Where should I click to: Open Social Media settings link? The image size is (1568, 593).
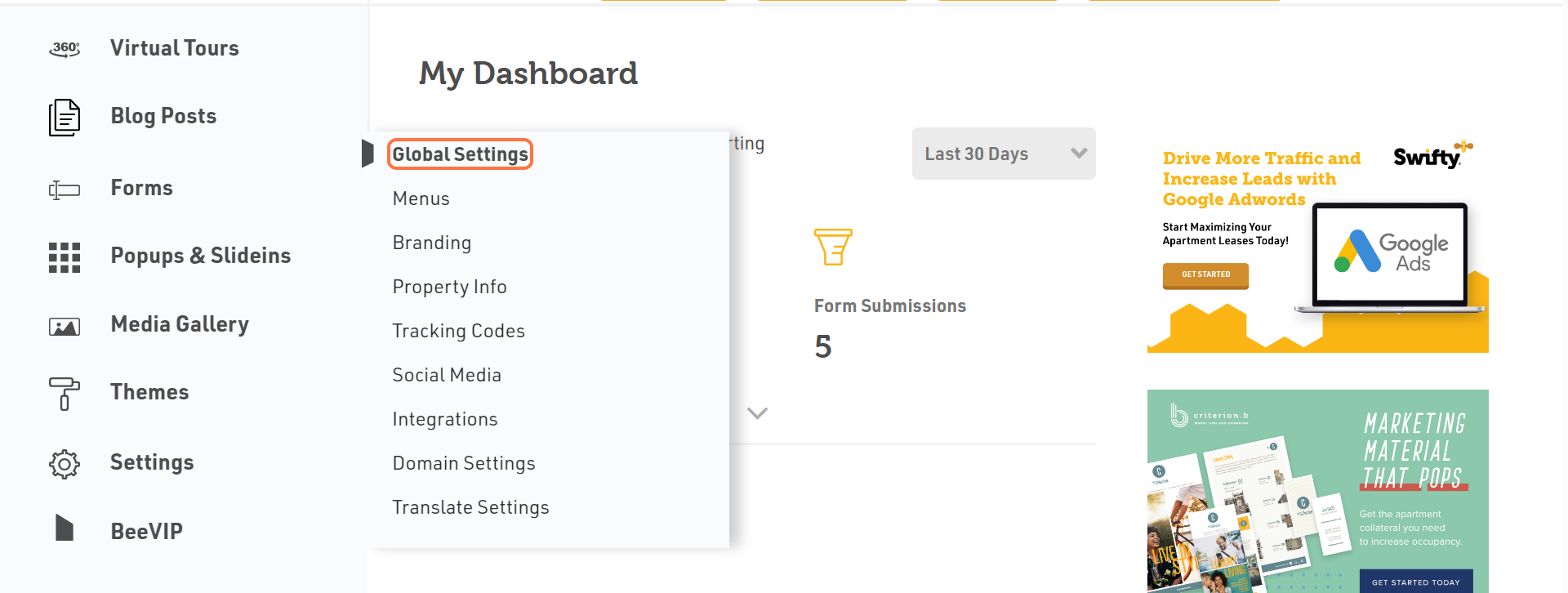[x=446, y=375]
